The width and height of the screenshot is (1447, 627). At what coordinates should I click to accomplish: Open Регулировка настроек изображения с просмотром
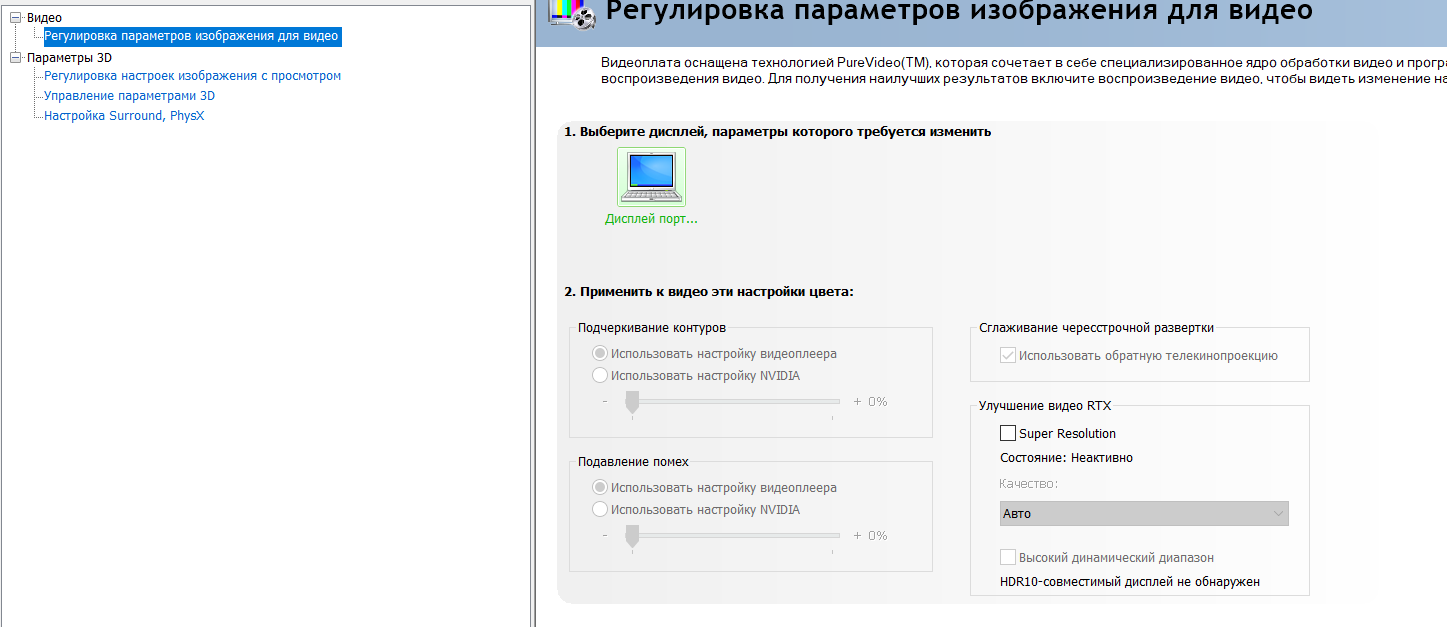click(x=192, y=76)
